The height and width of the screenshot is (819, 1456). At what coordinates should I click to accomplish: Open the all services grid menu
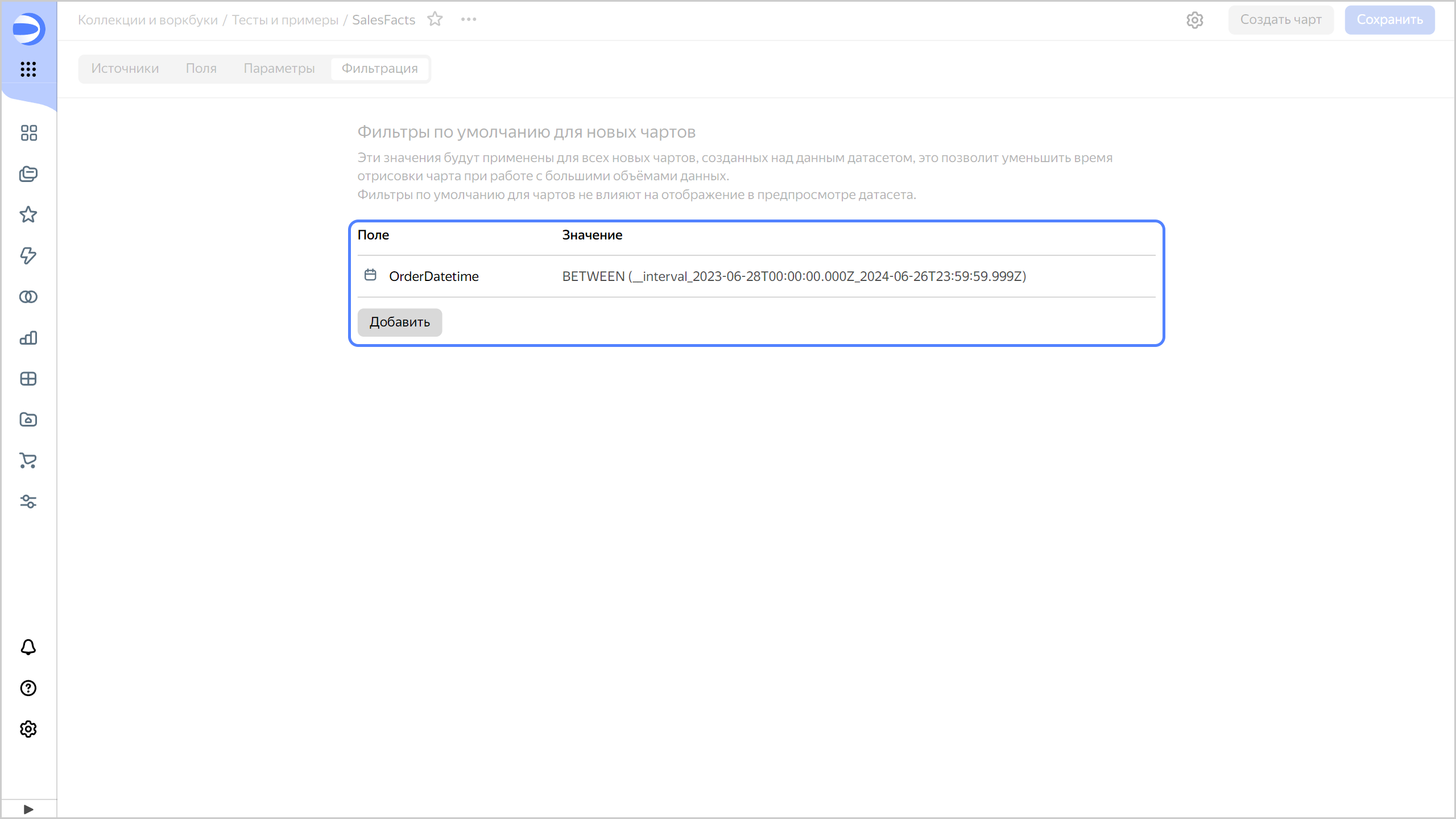(x=28, y=69)
